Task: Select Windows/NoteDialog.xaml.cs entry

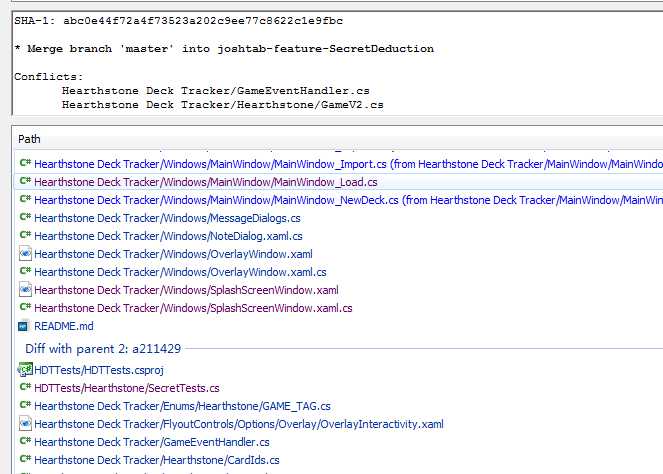Action: pyautogui.click(x=168, y=236)
